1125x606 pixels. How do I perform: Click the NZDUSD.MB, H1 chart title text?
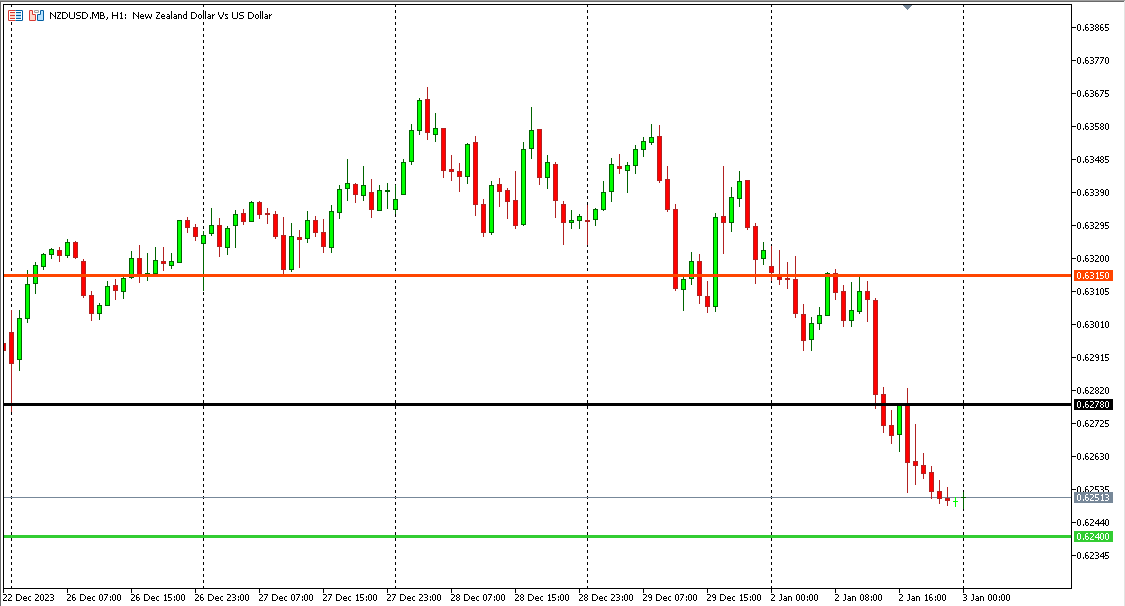[159, 16]
